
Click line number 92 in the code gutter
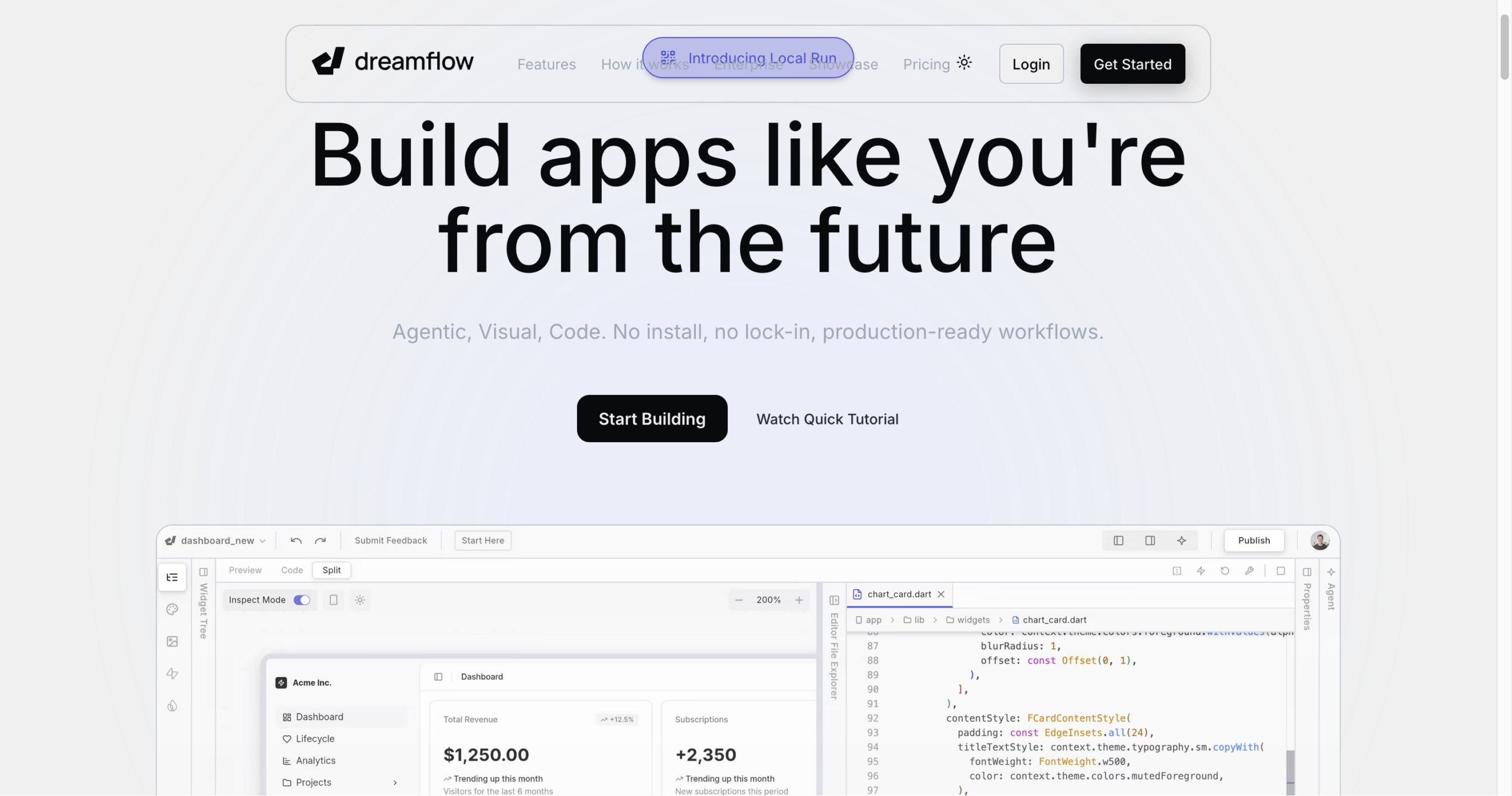(872, 718)
